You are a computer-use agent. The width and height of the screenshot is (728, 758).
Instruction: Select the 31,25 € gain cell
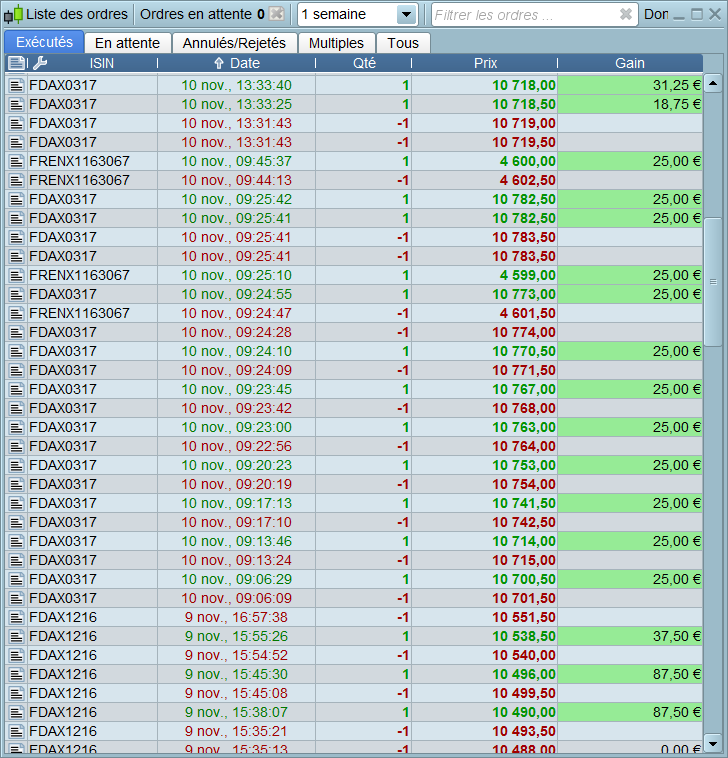[x=630, y=86]
